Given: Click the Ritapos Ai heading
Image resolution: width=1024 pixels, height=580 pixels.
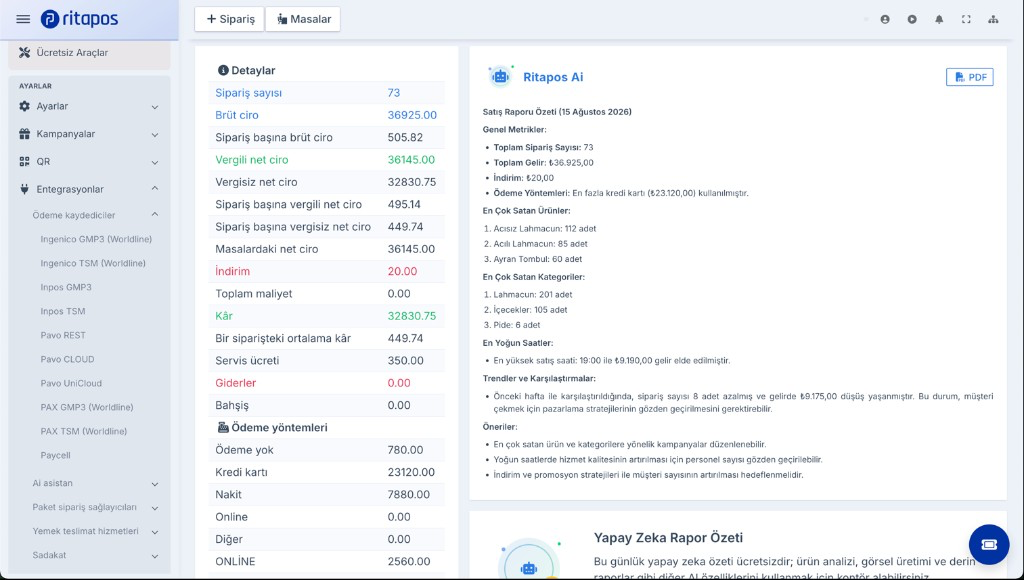Looking at the screenshot, I should coord(553,77).
